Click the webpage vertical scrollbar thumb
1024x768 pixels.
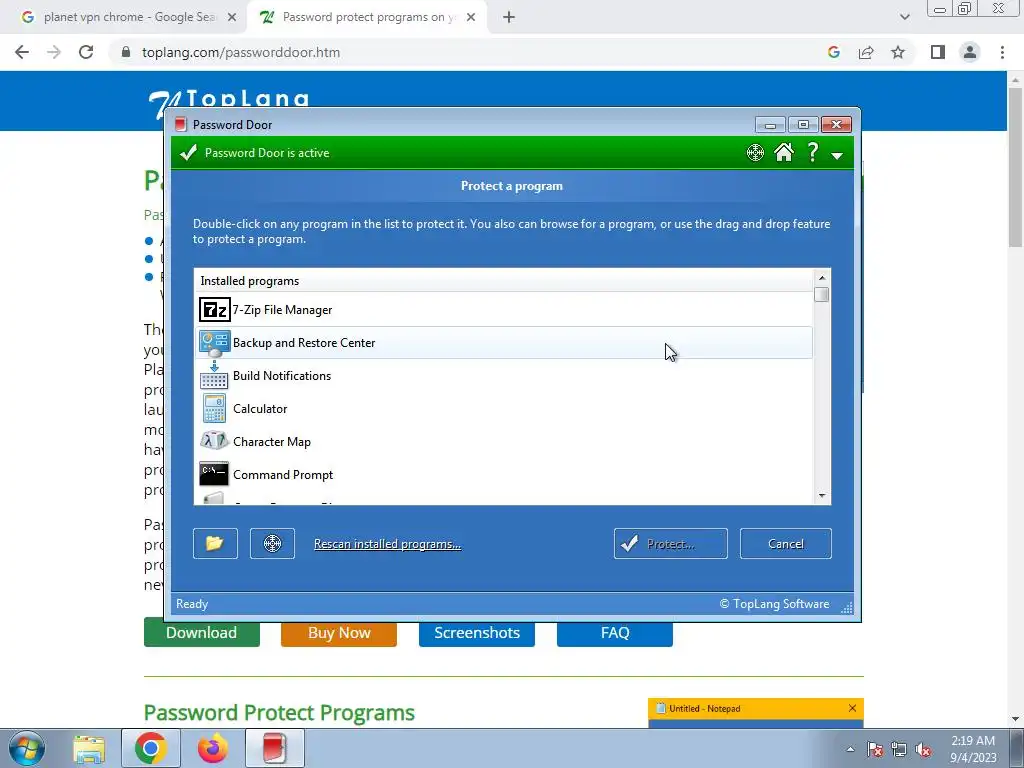[x=1015, y=167]
